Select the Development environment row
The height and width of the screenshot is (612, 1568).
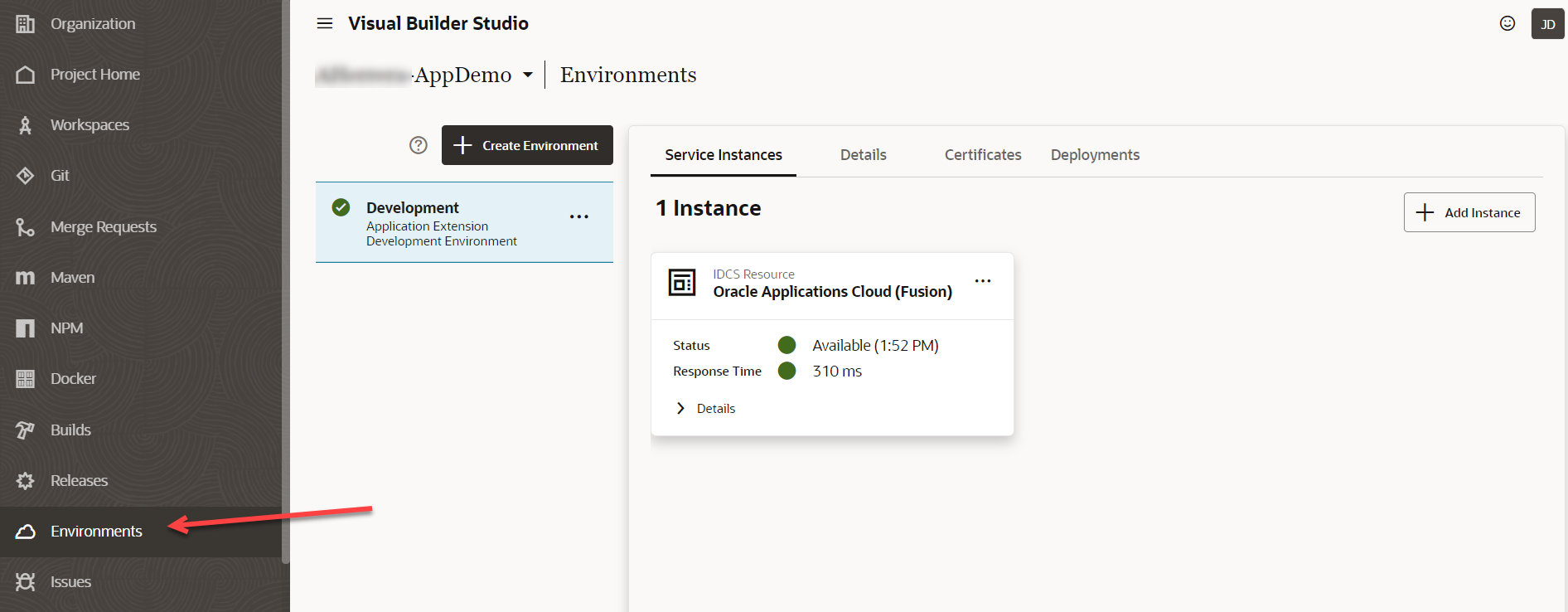[464, 222]
